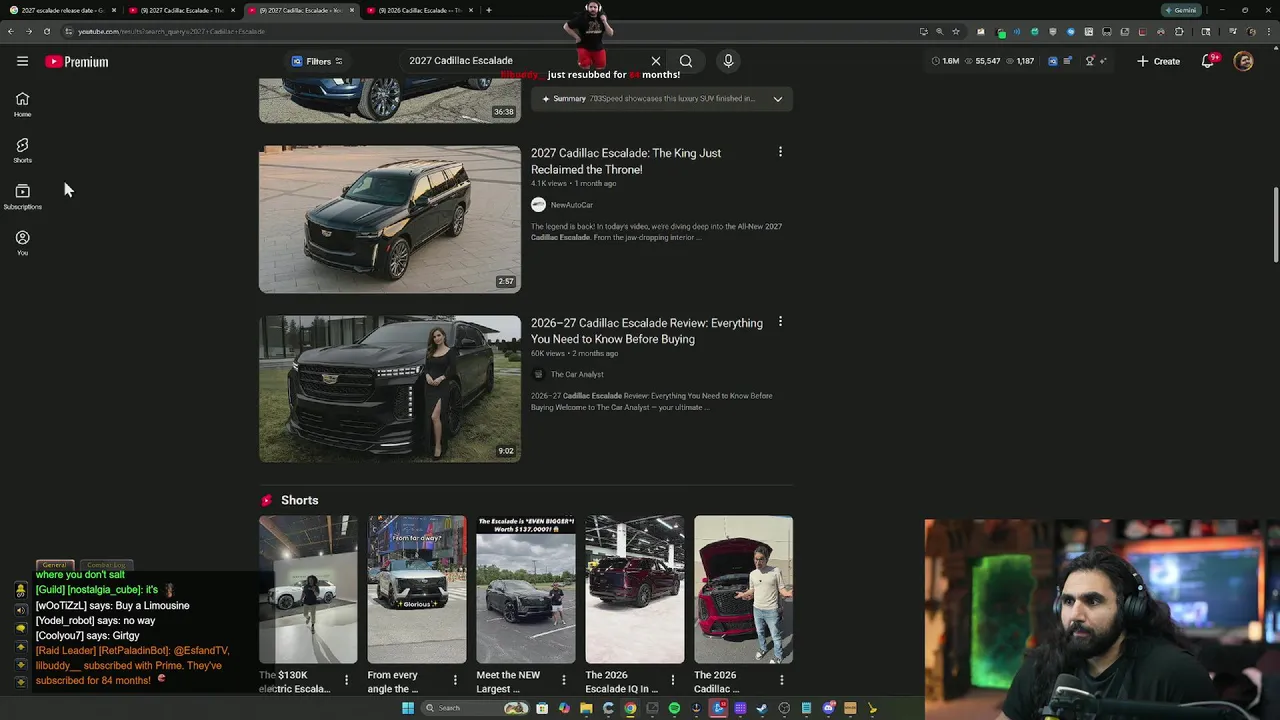Click the zoom magnifier in address bar
This screenshot has width=1280, height=720.
(x=939, y=31)
